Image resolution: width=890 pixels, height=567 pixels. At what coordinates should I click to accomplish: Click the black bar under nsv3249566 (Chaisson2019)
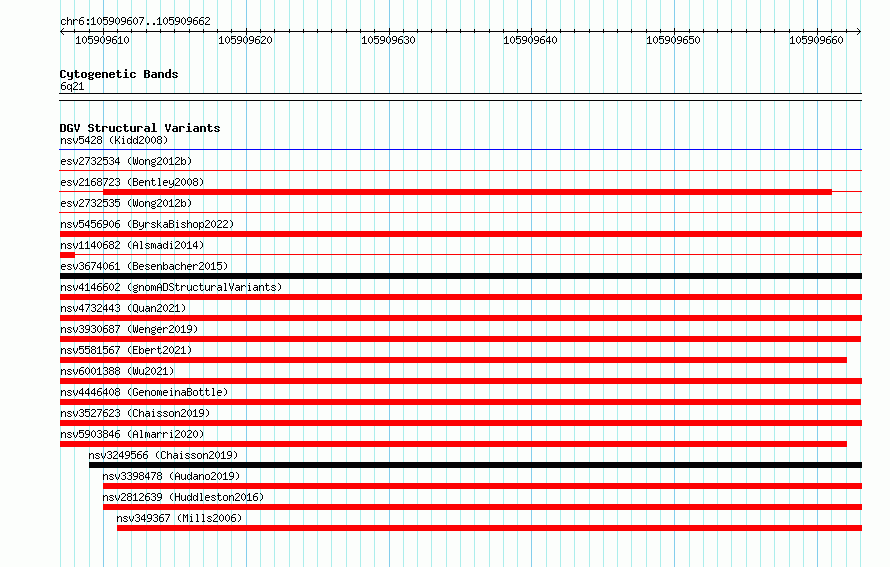pyautogui.click(x=475, y=465)
